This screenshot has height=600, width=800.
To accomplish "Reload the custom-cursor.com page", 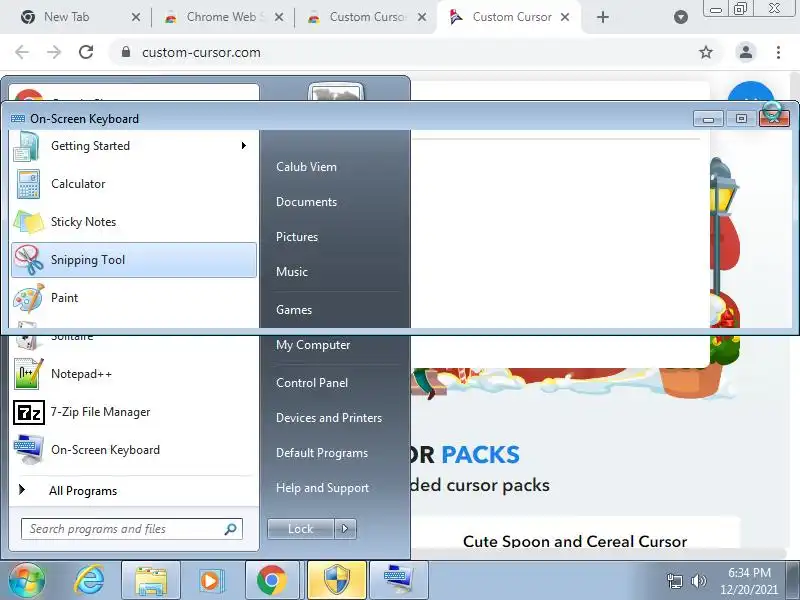I will coord(86,52).
